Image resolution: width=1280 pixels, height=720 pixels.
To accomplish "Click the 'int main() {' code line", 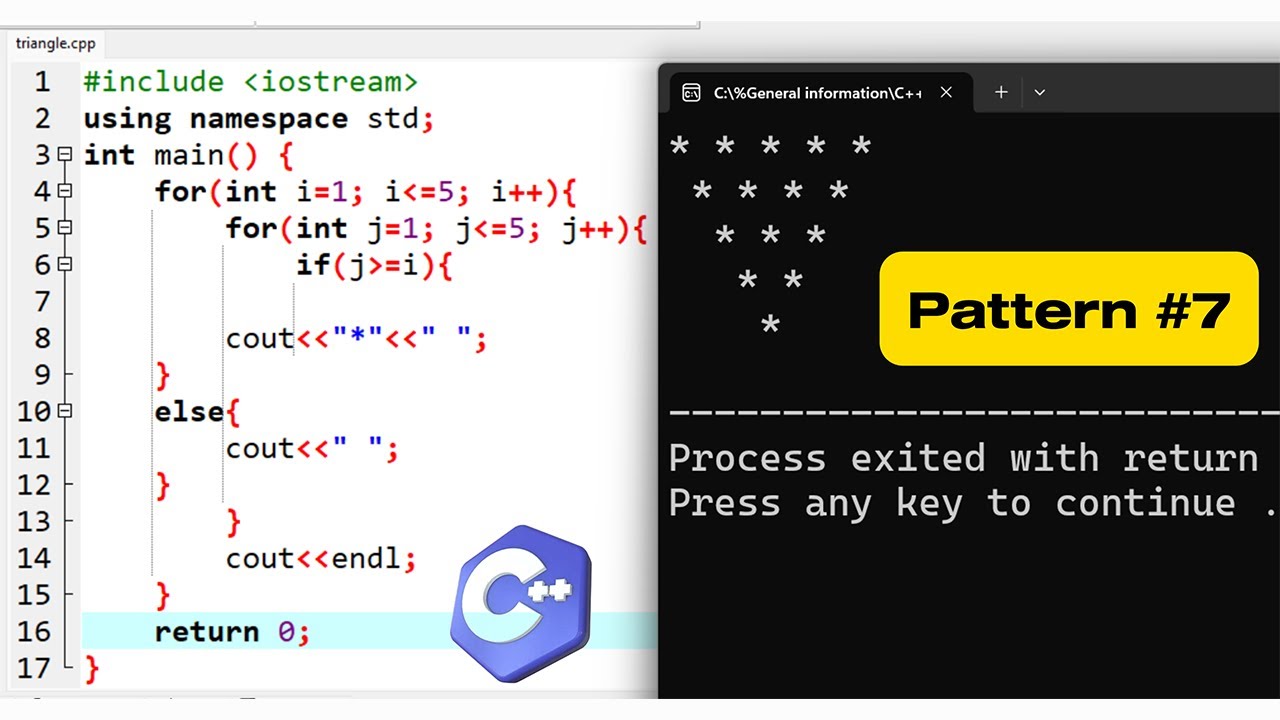I will click(188, 155).
